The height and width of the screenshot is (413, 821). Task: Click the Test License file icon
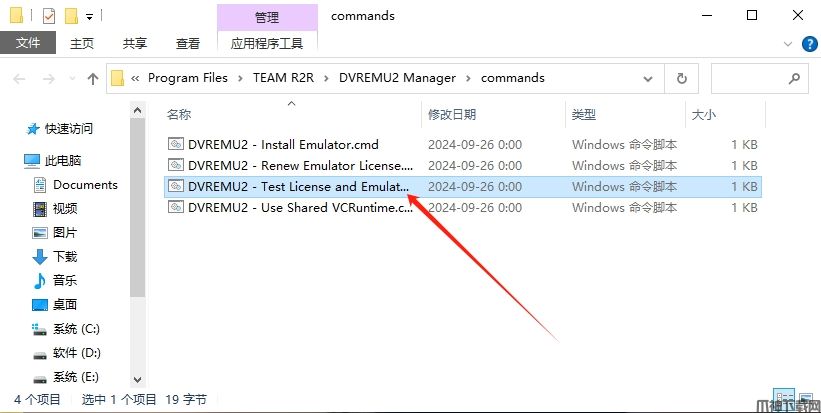pyautogui.click(x=176, y=186)
